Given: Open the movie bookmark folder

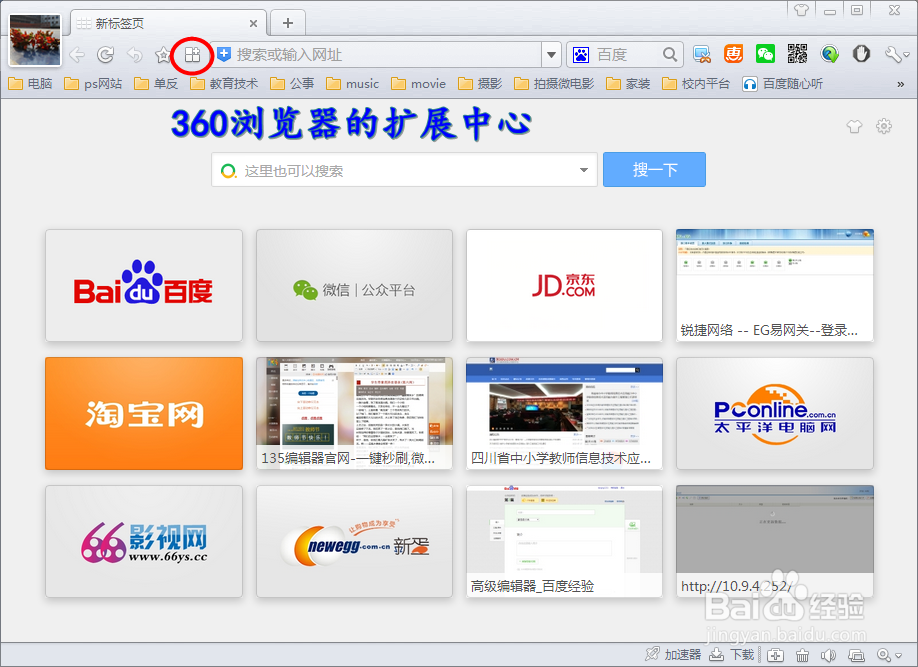Looking at the screenshot, I should point(419,84).
